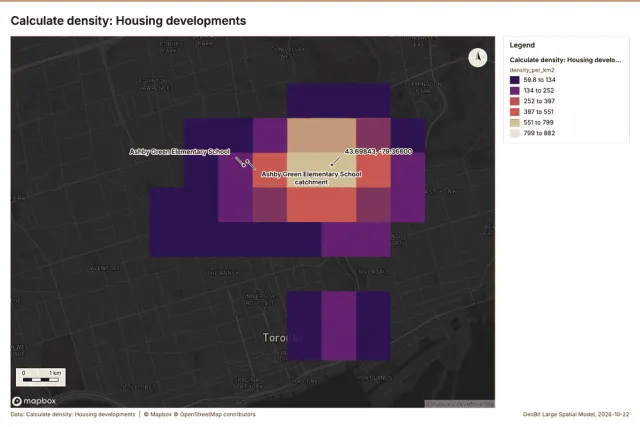Click the 43.69843, -79.36600 coordinate label
Viewport: 640px width, 427px height.
tap(378, 151)
